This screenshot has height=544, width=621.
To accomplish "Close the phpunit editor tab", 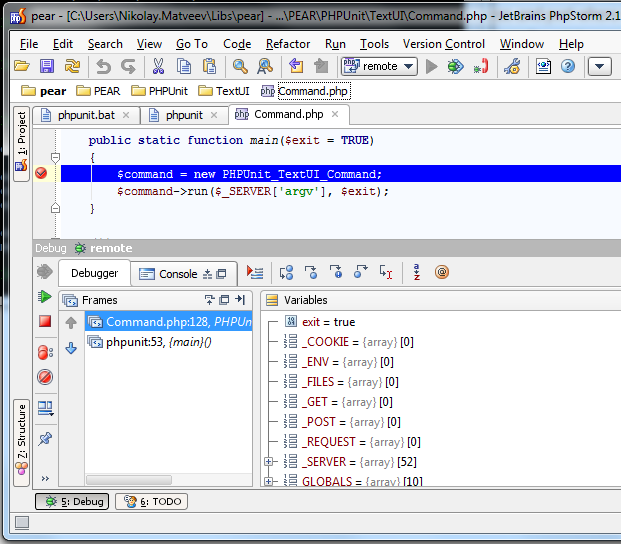I will 214,115.
